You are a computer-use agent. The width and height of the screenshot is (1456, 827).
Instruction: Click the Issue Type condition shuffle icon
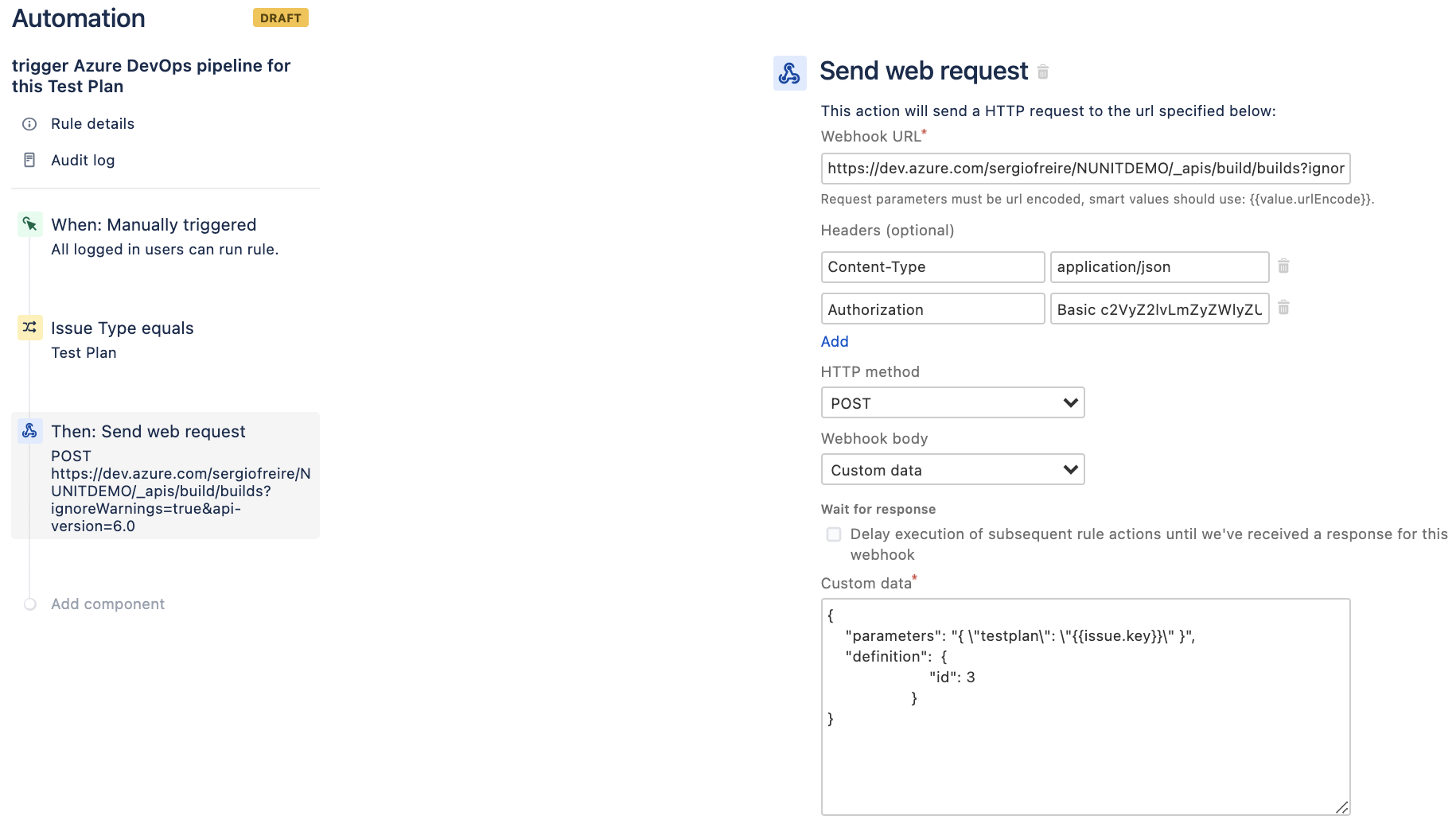[30, 328]
